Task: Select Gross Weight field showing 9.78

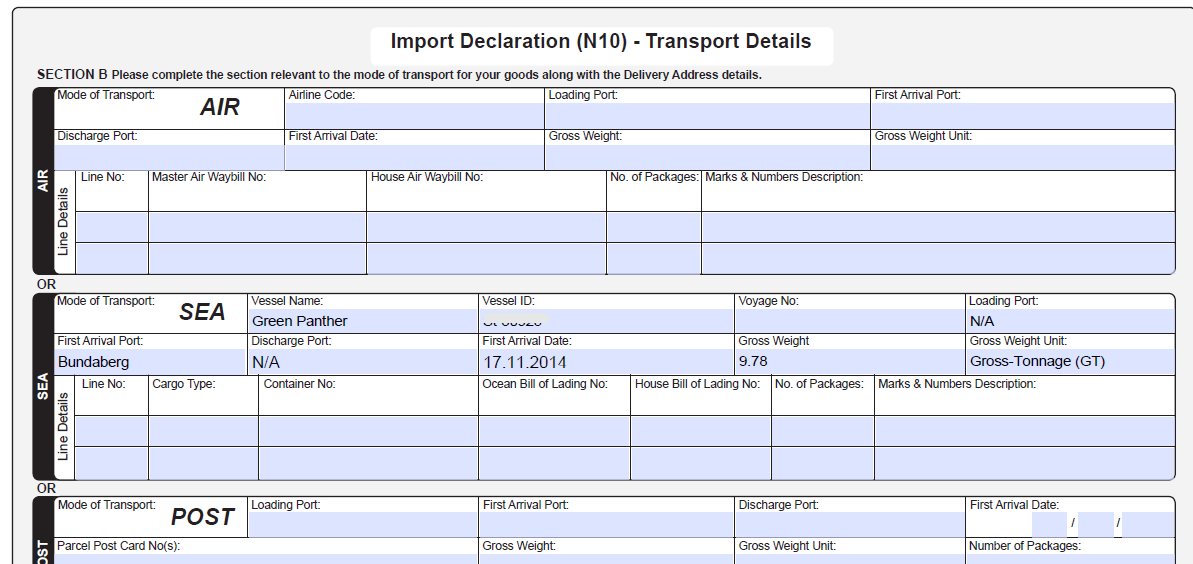Action: point(851,362)
